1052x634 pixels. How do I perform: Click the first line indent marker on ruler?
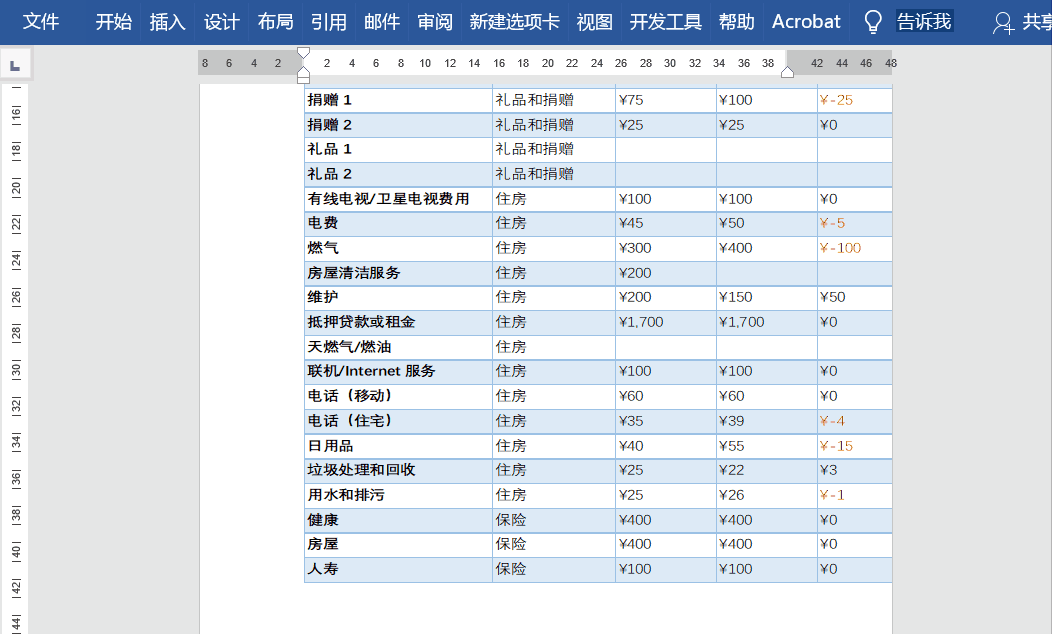303,53
